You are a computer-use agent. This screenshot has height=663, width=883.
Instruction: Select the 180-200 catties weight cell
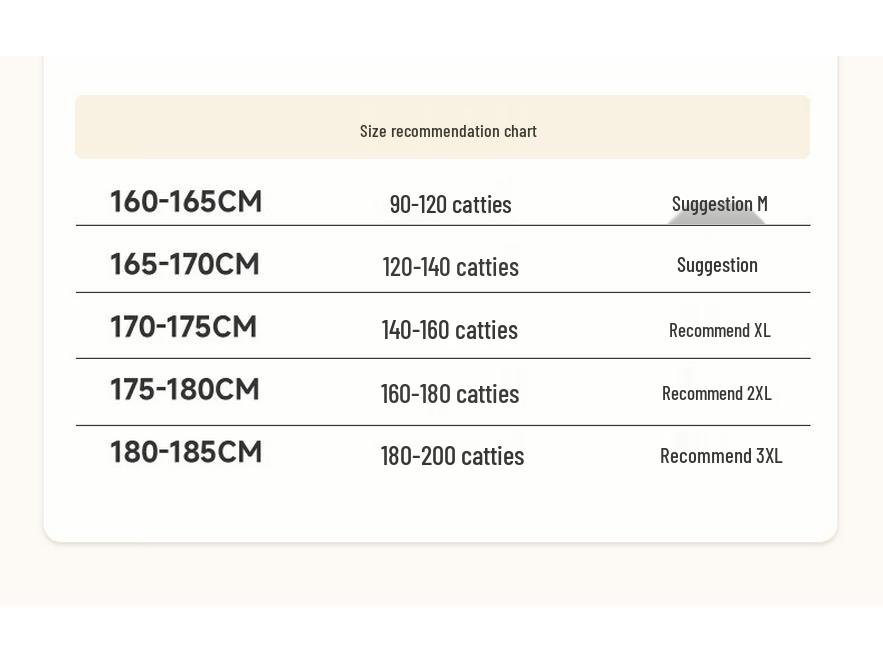click(x=452, y=456)
